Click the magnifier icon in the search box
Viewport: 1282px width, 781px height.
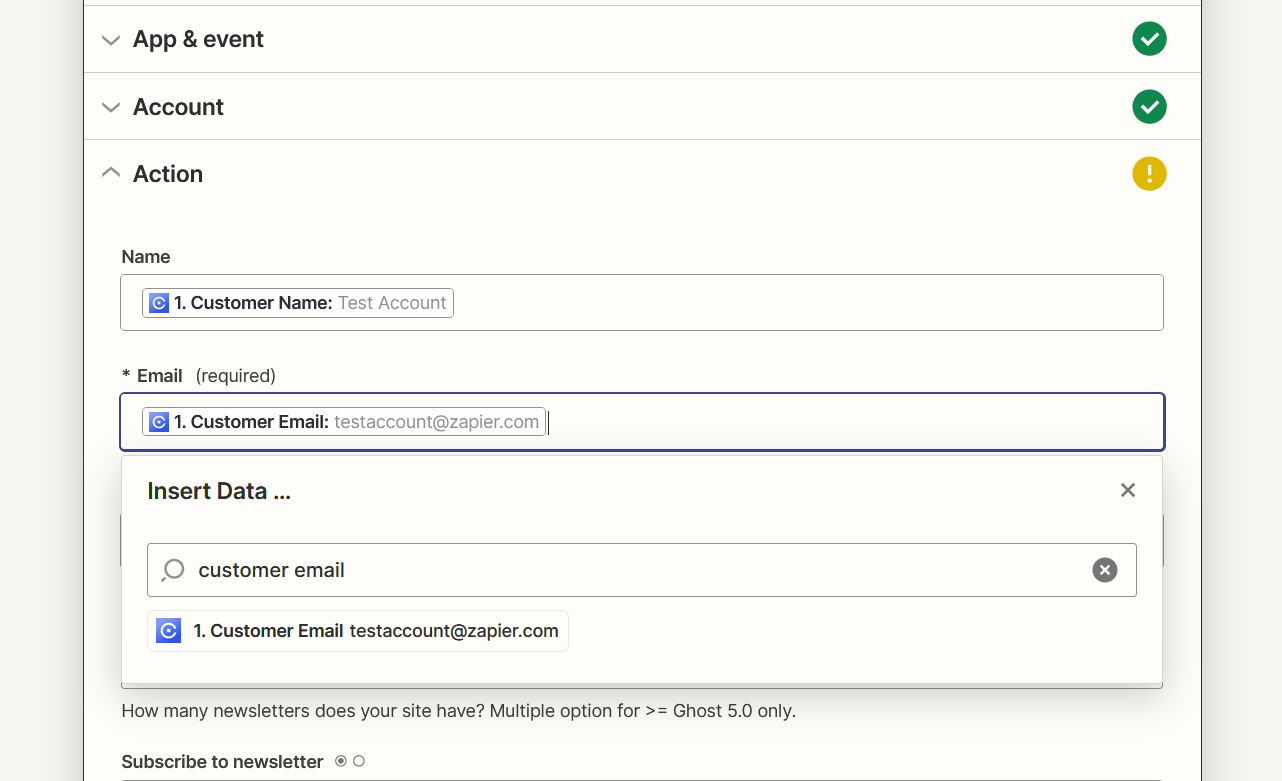(173, 570)
